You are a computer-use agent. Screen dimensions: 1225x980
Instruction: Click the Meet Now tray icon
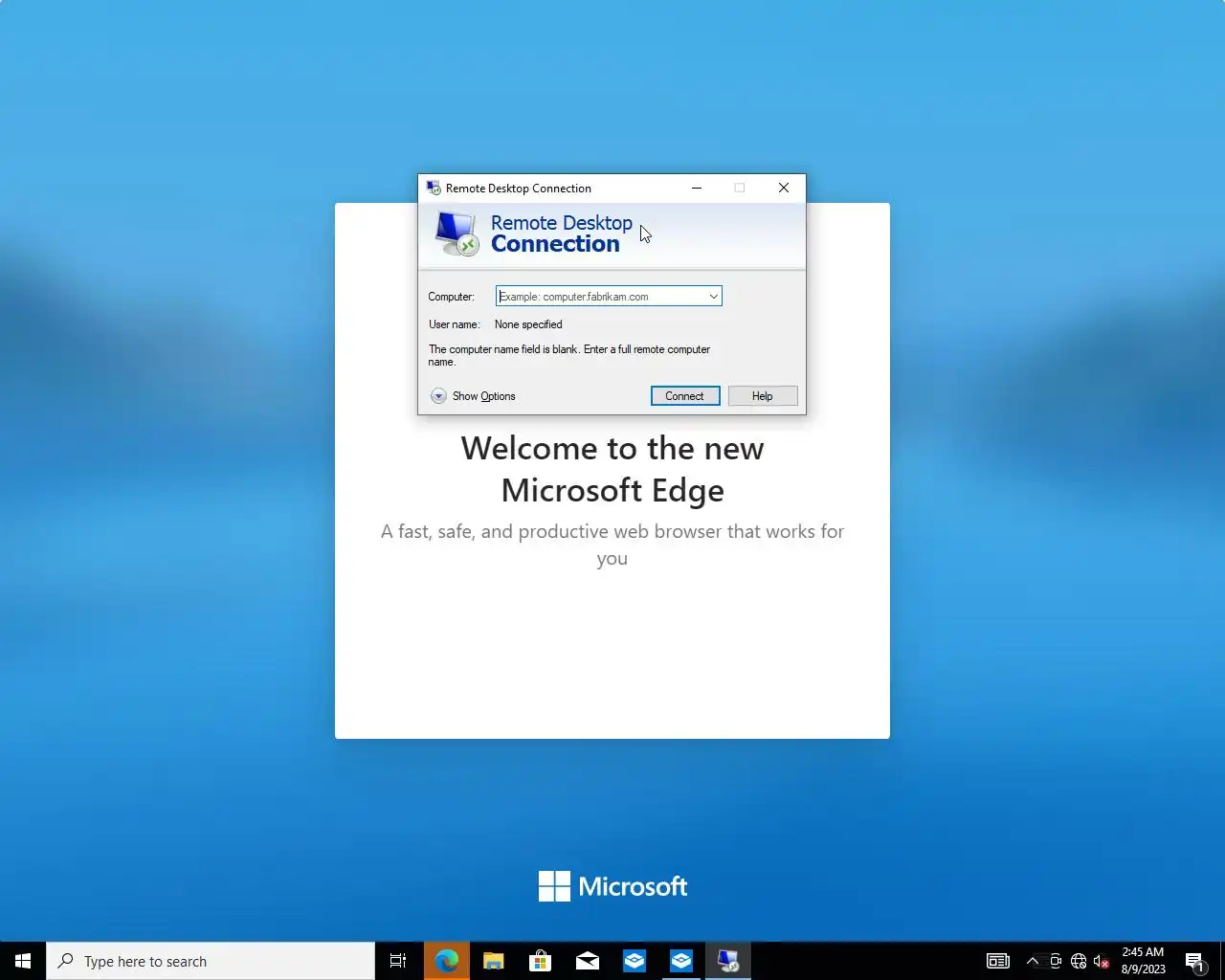click(1056, 961)
